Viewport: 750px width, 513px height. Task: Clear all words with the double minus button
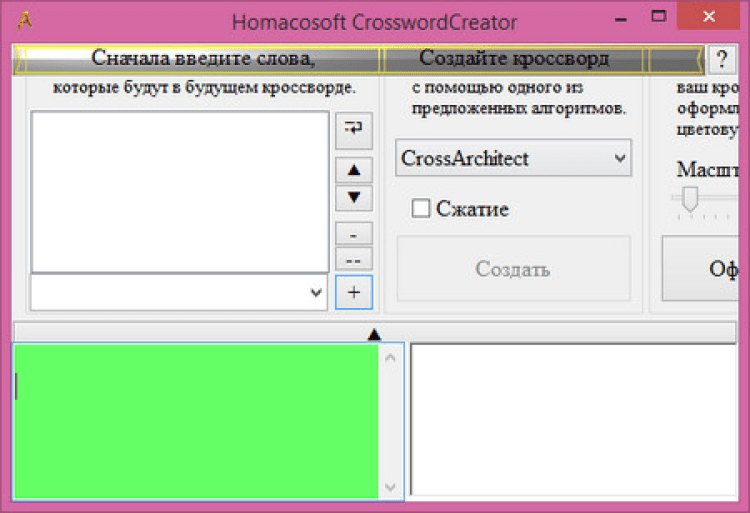(354, 259)
